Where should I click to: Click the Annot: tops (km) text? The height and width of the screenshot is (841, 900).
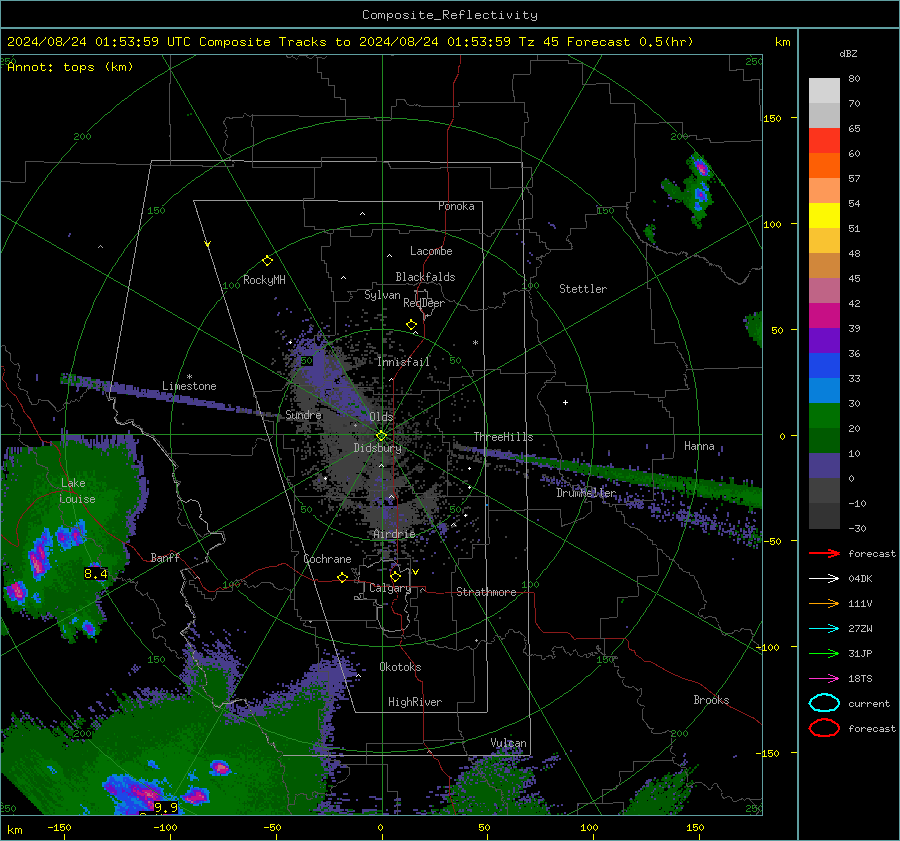pyautogui.click(x=70, y=67)
